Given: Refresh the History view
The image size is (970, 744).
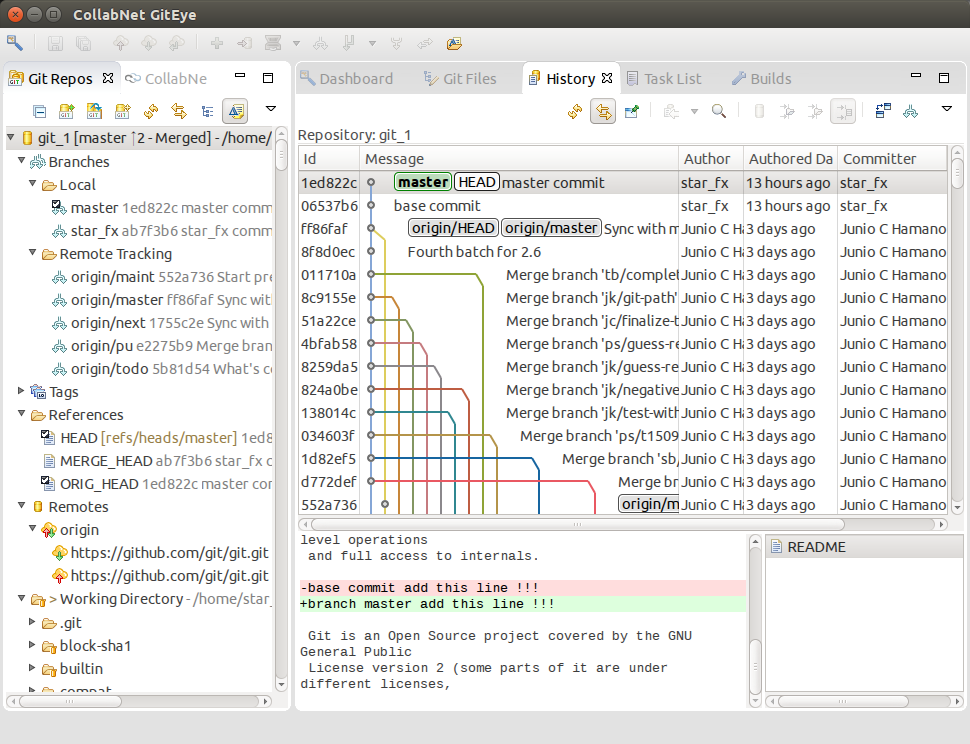Looking at the screenshot, I should pyautogui.click(x=575, y=111).
